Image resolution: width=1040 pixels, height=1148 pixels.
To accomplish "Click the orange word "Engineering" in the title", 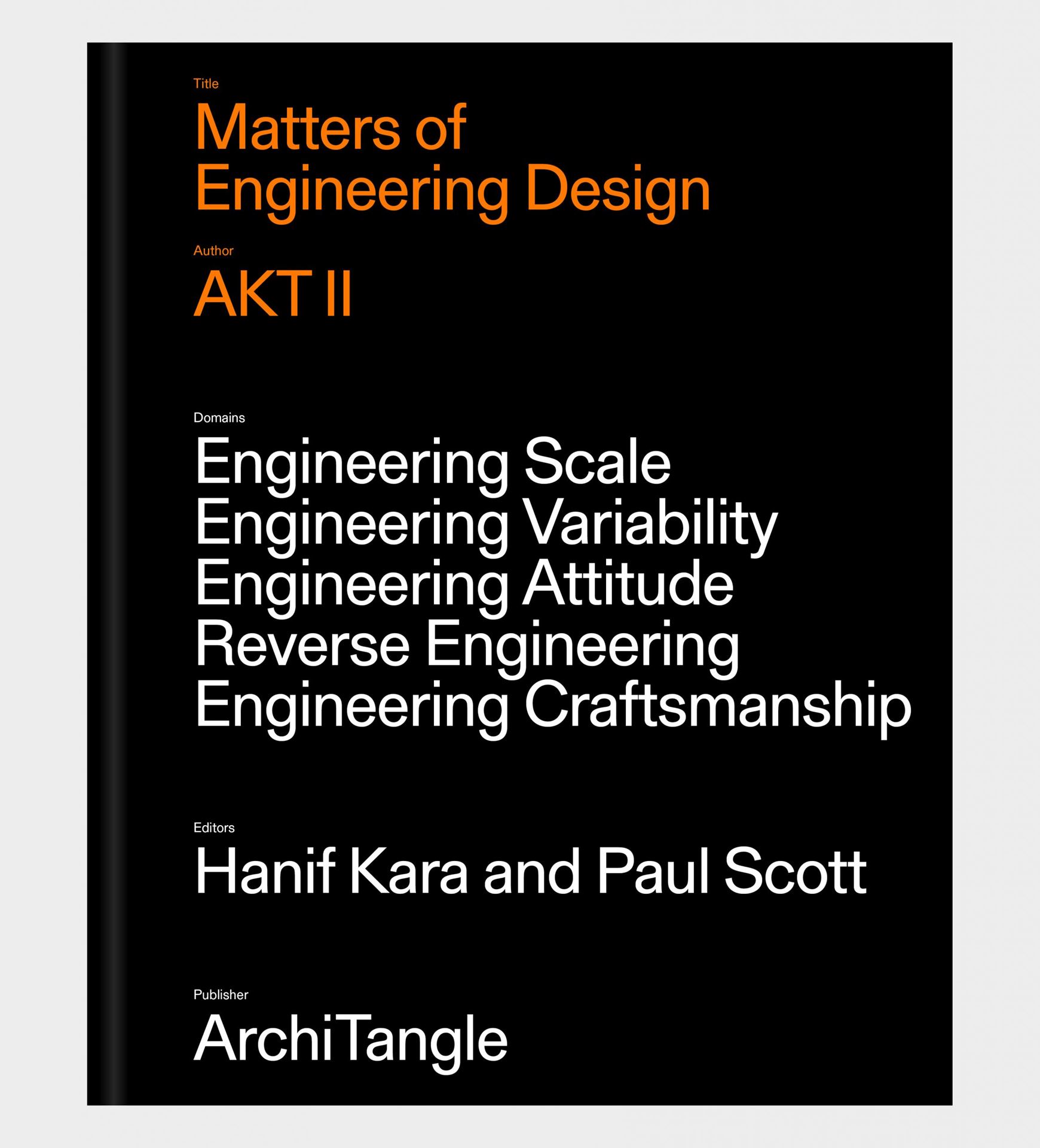I will point(351,190).
